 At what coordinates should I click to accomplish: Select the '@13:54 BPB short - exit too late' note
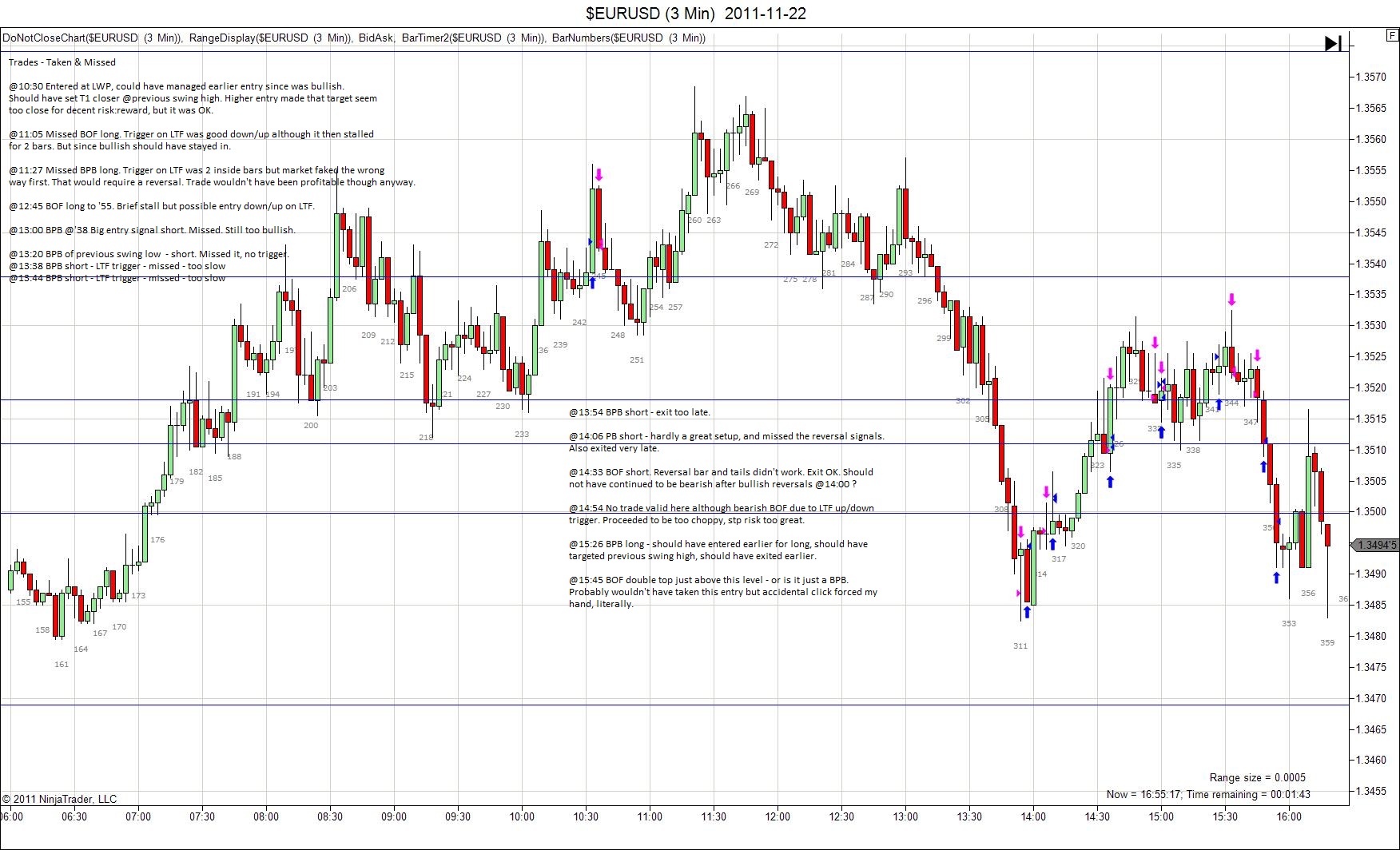tap(639, 412)
